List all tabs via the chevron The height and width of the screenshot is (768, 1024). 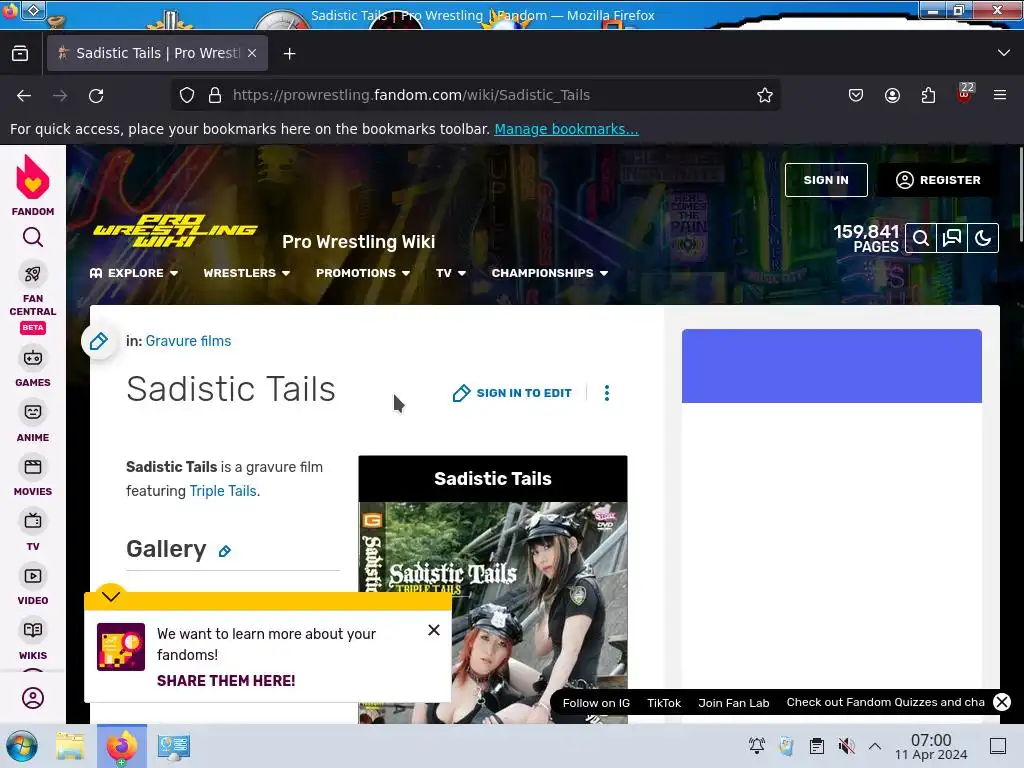click(1004, 53)
